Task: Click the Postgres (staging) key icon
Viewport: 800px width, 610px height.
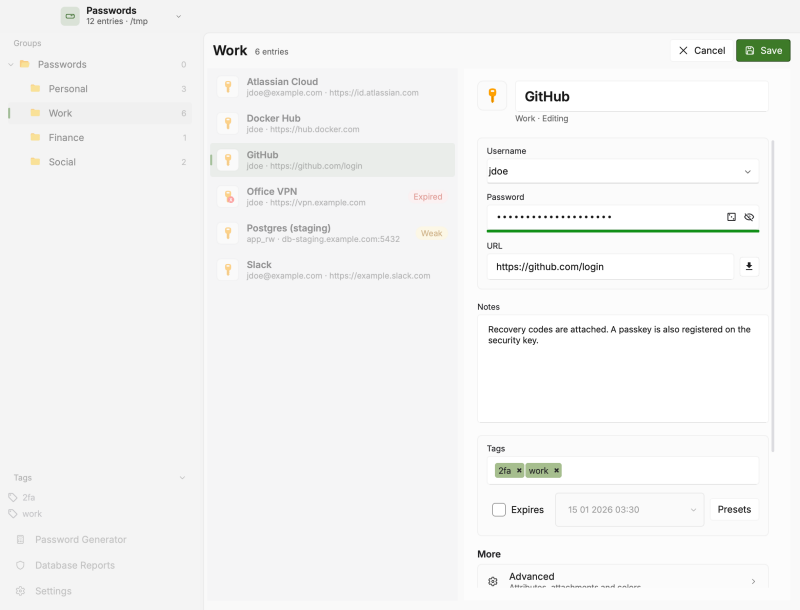Action: pyautogui.click(x=228, y=234)
